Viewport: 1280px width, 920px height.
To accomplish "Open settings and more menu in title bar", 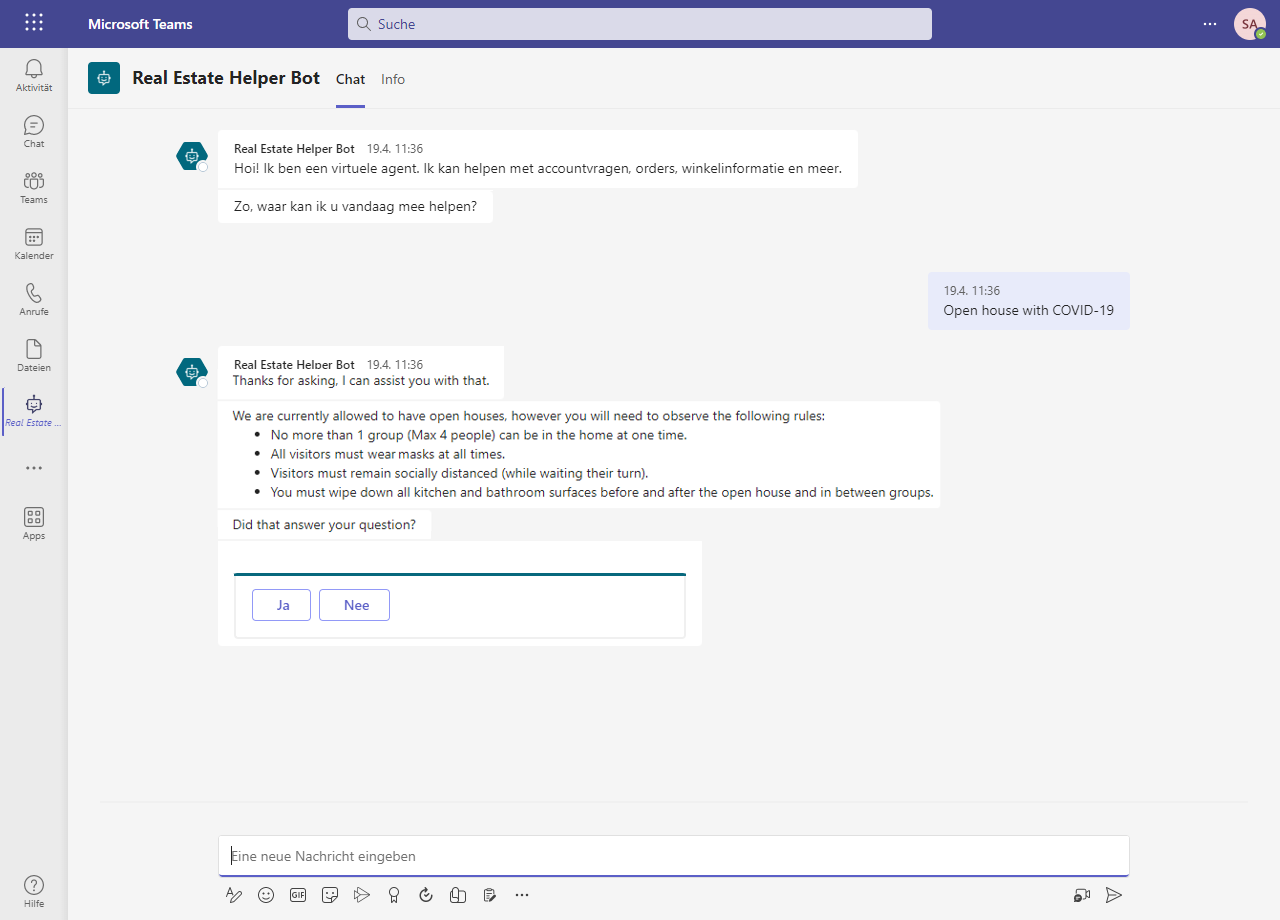I will click(1210, 24).
